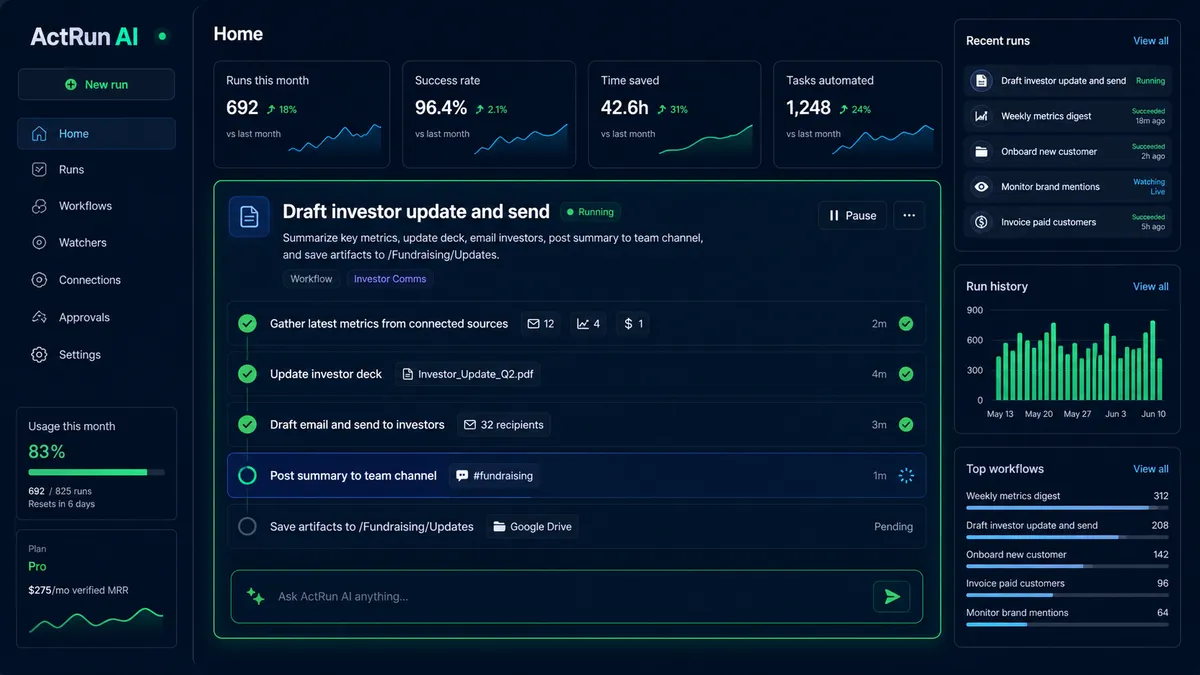1200x675 pixels.
Task: Click the verified MRR sparkline chart
Action: (96, 620)
